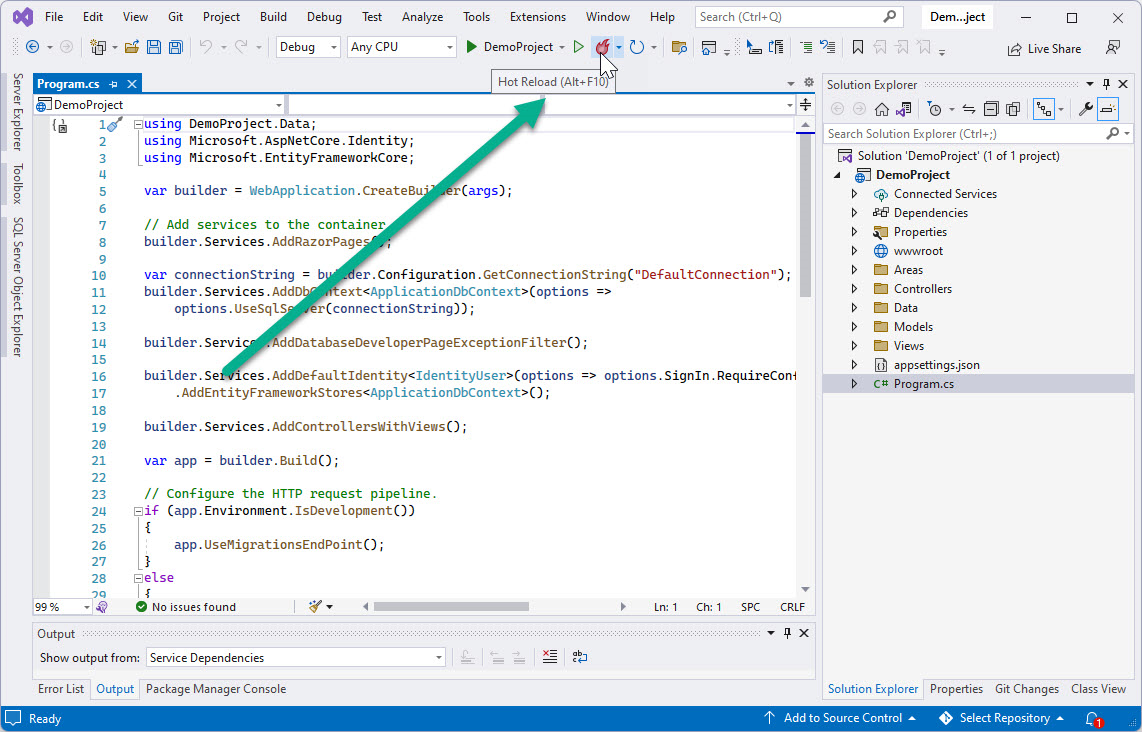This screenshot has width=1142, height=732.
Task: Open the Server Explorer side tab
Action: pos(18,111)
